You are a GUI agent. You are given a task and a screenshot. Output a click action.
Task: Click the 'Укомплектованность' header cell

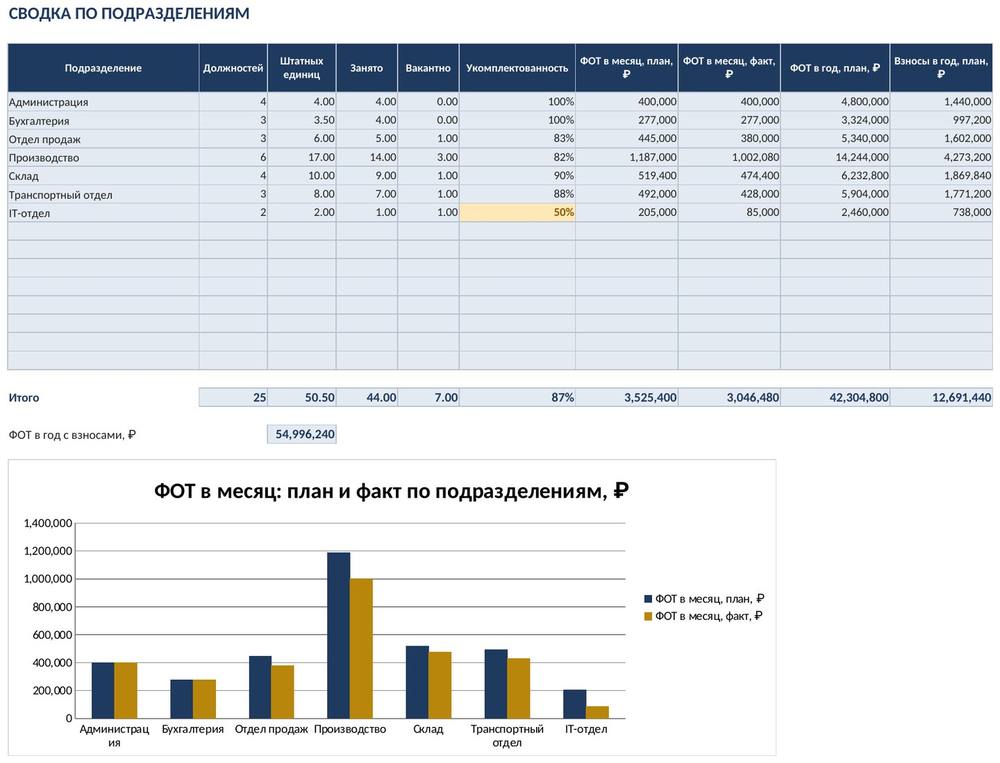click(x=517, y=68)
